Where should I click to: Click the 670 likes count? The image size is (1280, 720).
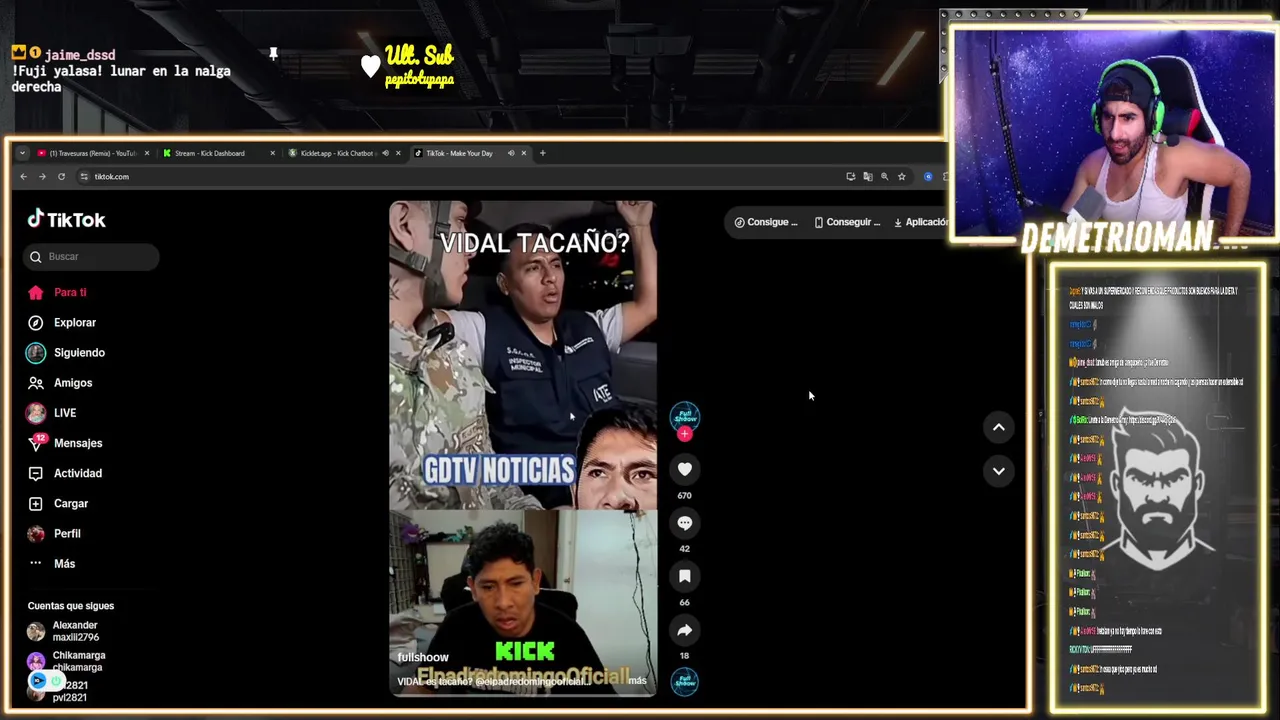tap(685, 495)
